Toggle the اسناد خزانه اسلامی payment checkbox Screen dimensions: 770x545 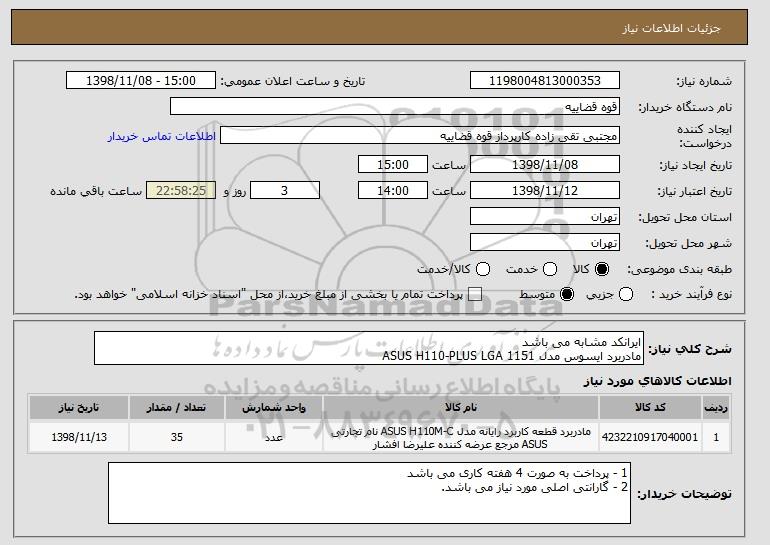click(475, 294)
